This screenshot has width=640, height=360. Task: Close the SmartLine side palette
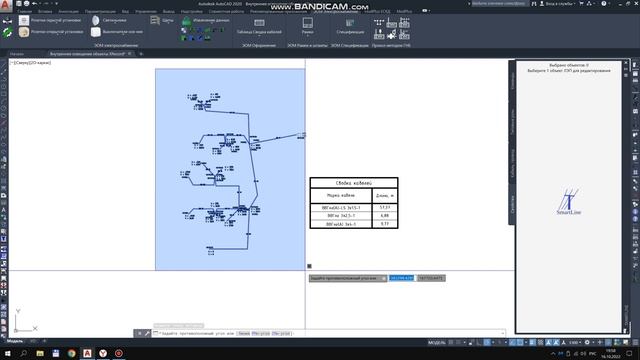(626, 63)
